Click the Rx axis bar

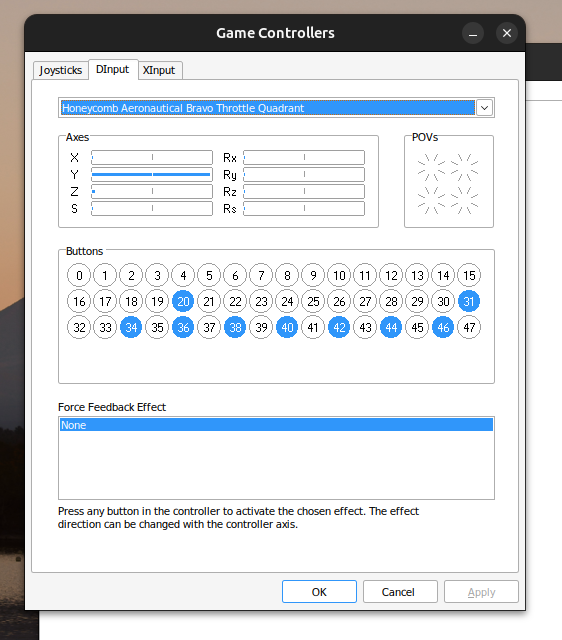[304, 157]
